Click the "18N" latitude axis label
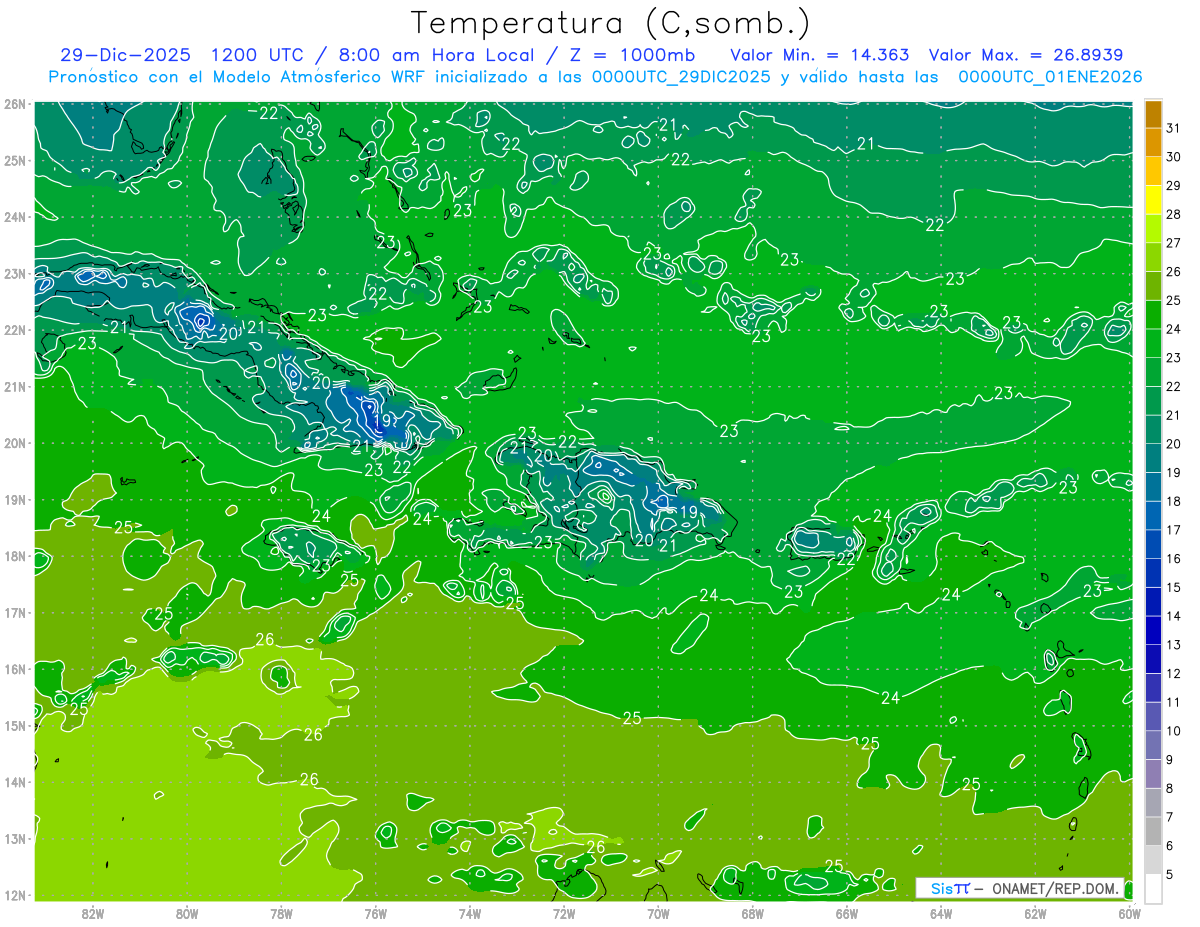 [14, 556]
